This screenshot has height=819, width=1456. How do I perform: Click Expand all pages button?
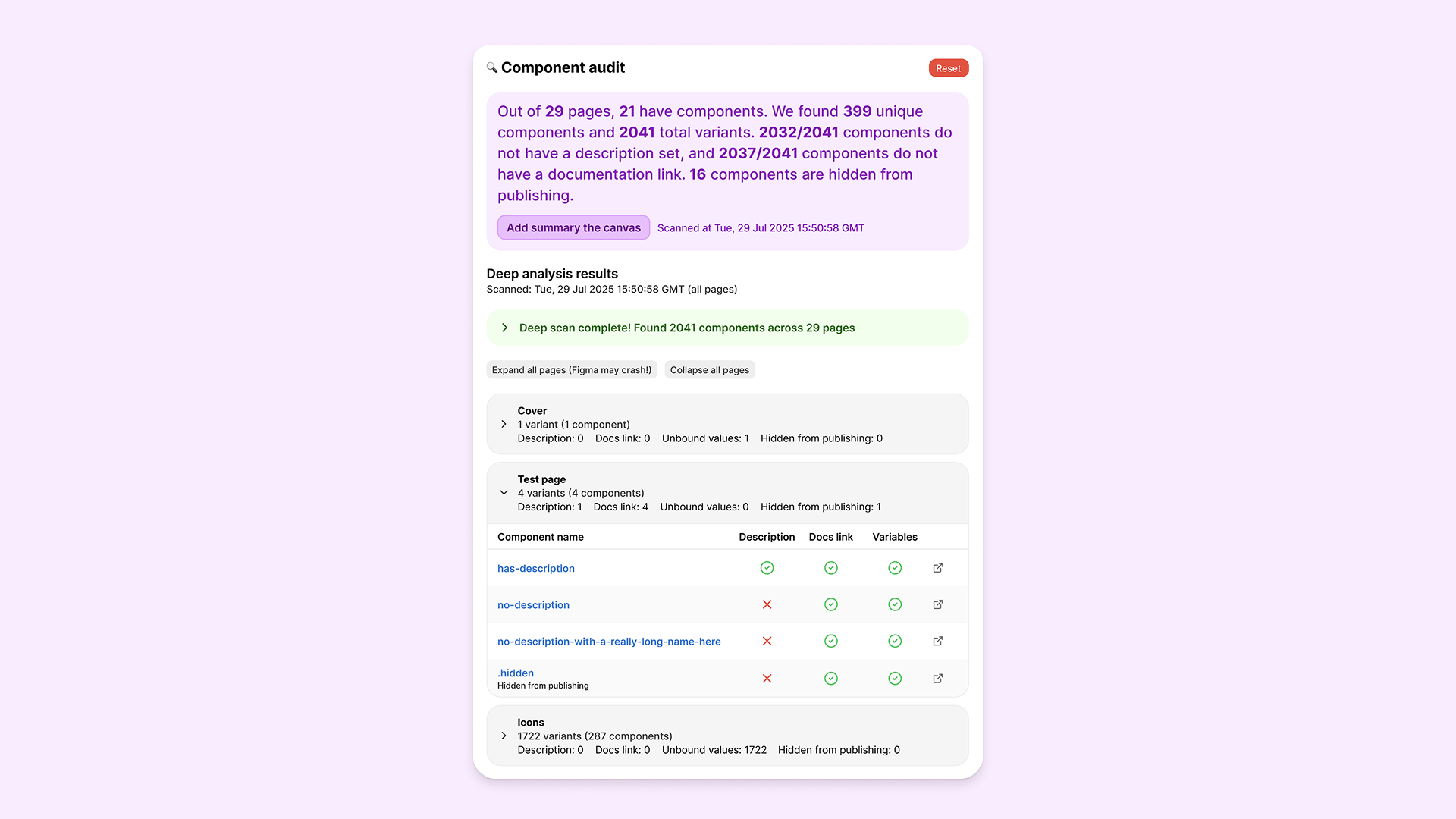[572, 370]
